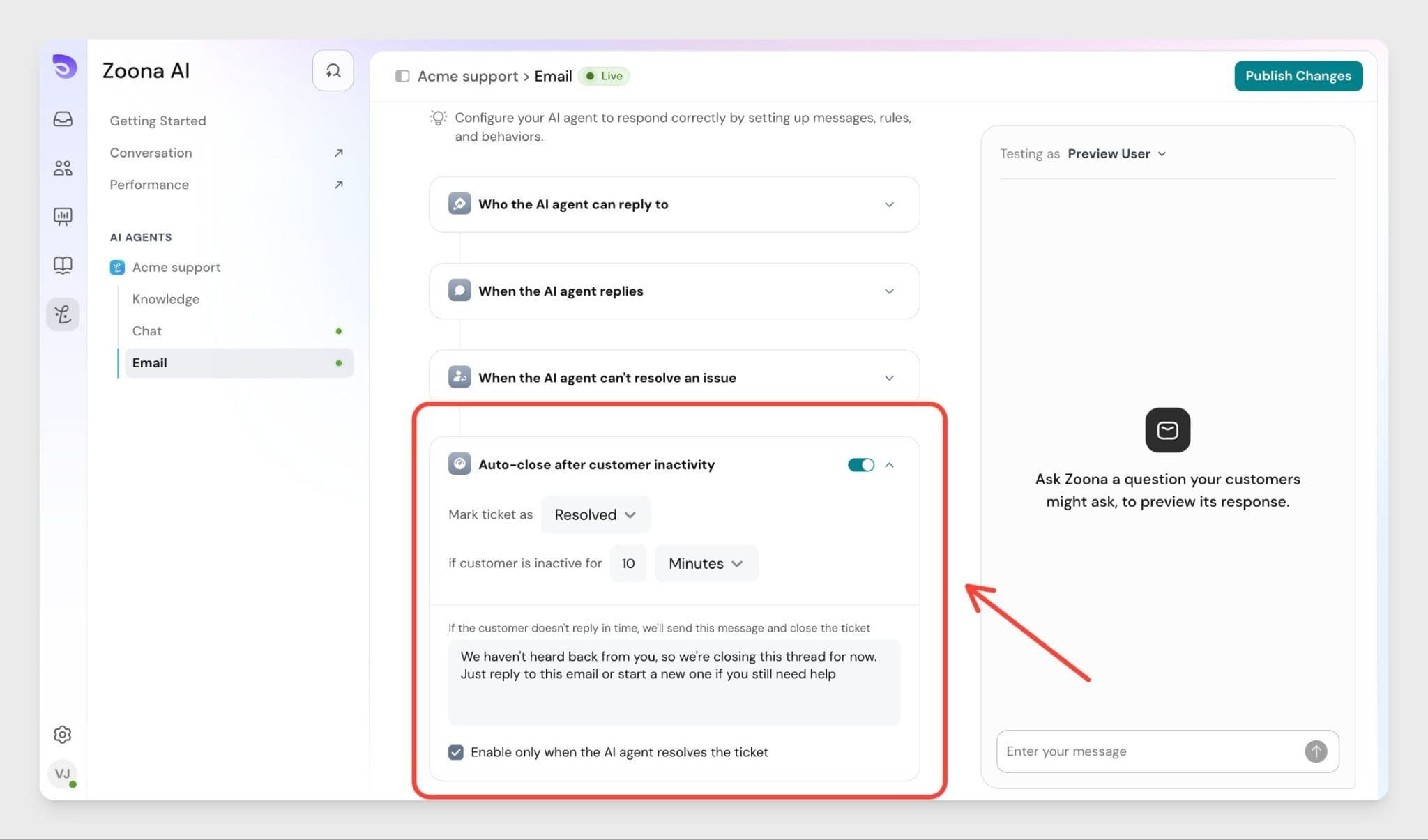Select Email under Acme support

click(238, 363)
